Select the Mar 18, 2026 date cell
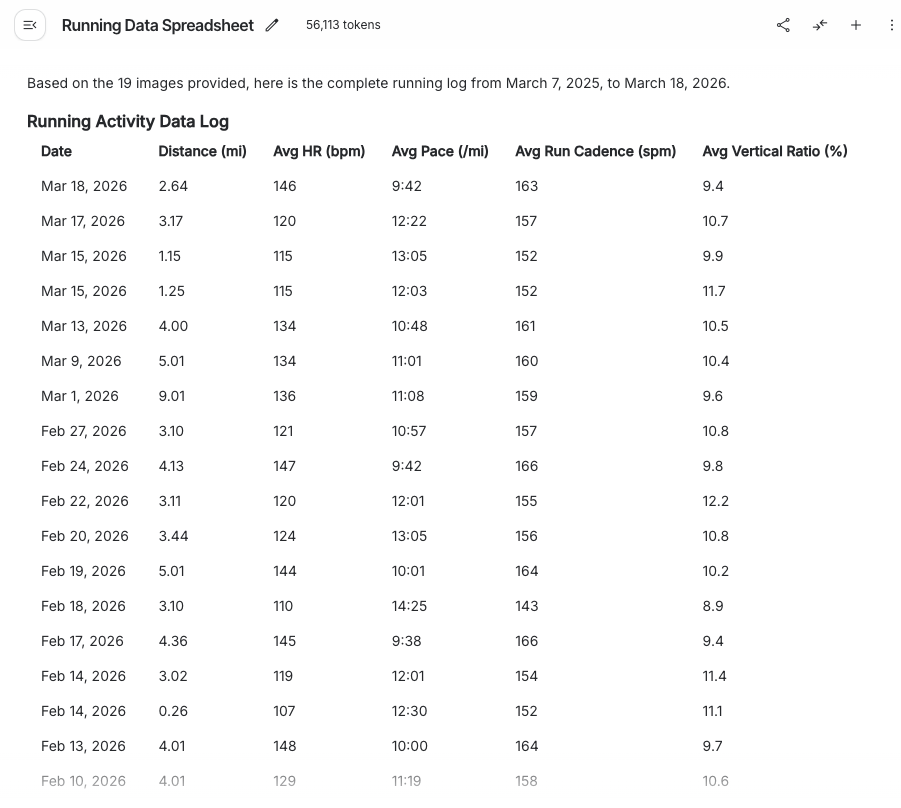This screenshot has width=901, height=808. point(84,186)
